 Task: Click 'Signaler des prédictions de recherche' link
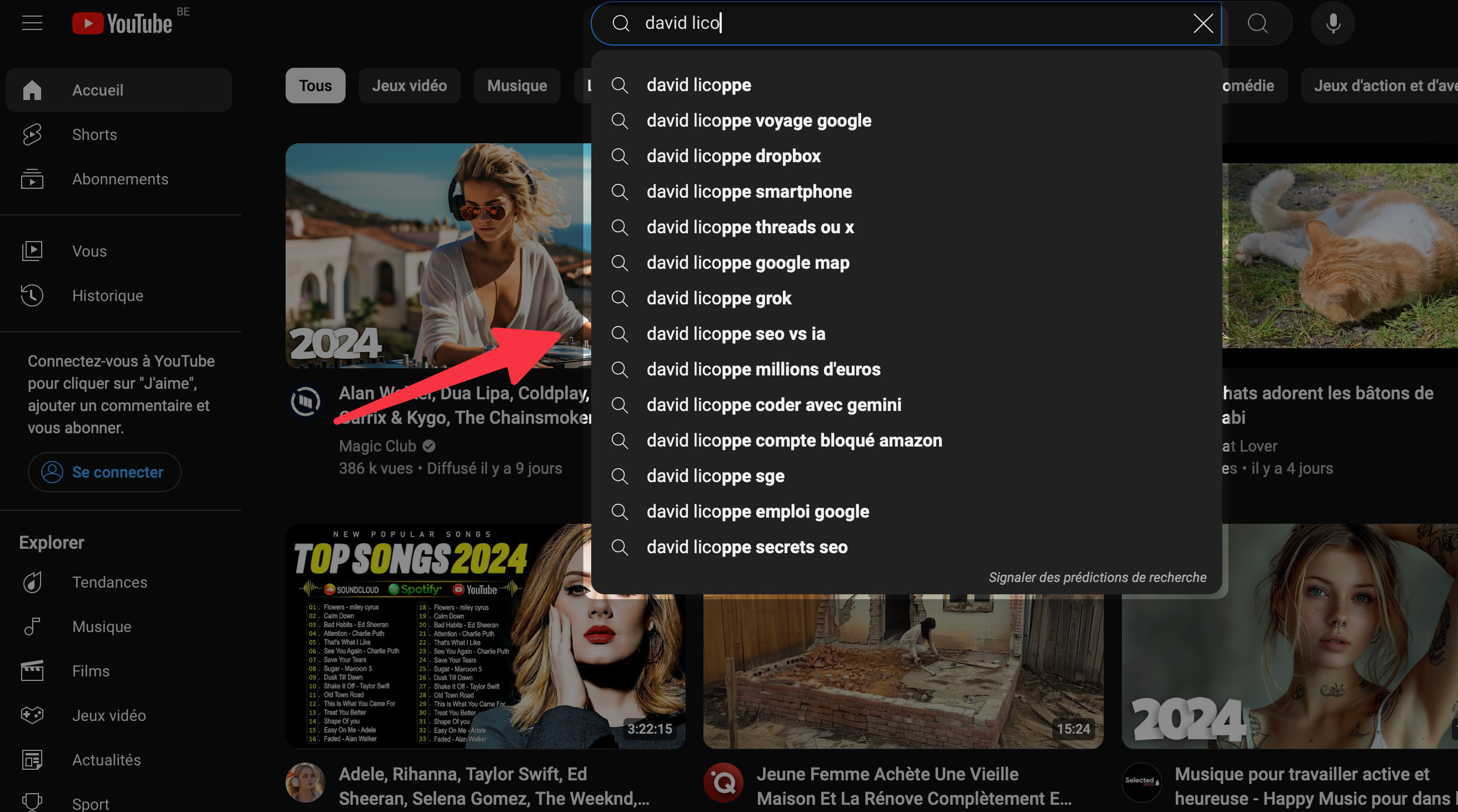tap(1097, 577)
